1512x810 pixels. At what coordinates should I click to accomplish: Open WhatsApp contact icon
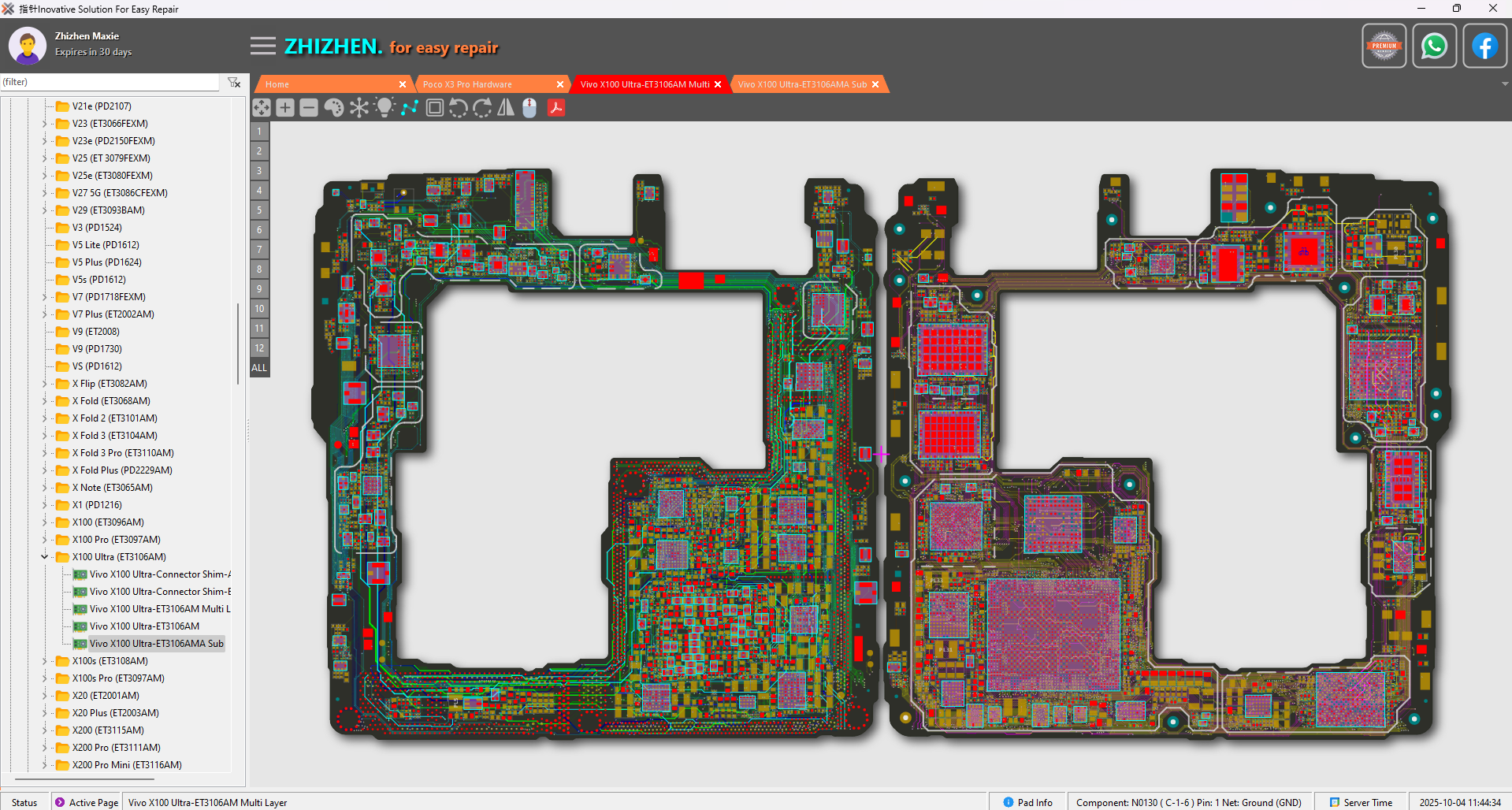(x=1435, y=46)
